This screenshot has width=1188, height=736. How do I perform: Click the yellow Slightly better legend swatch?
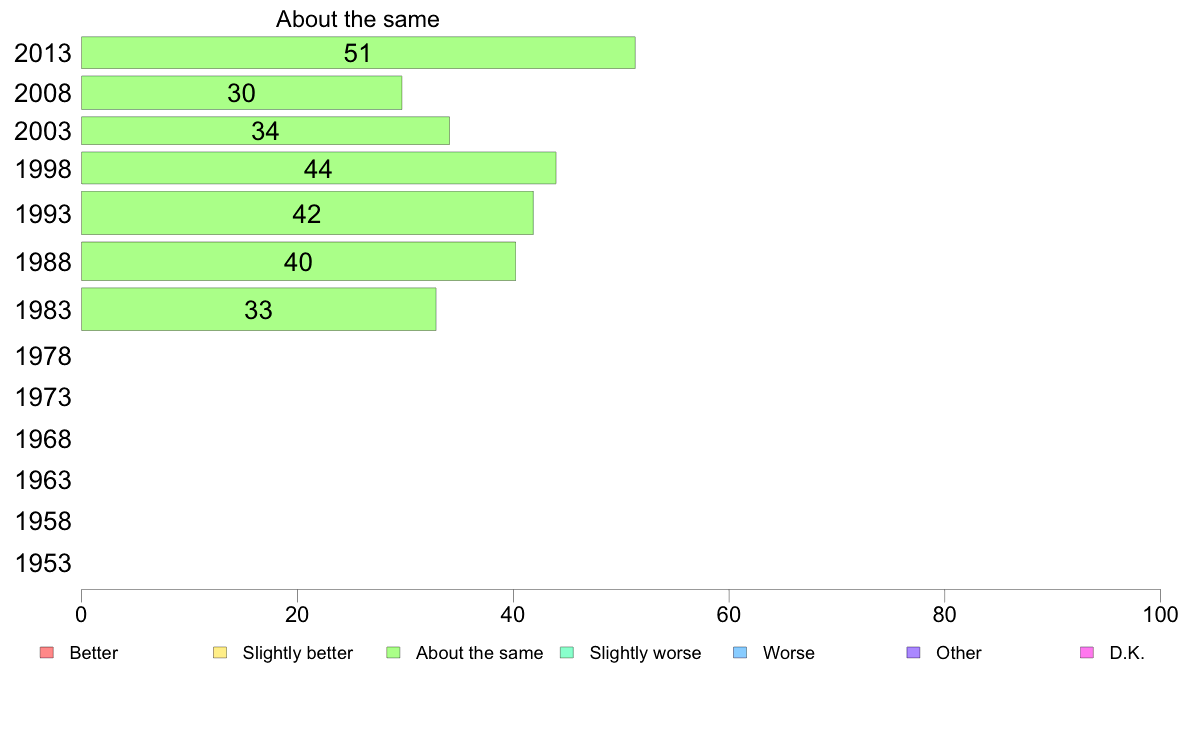coord(220,653)
